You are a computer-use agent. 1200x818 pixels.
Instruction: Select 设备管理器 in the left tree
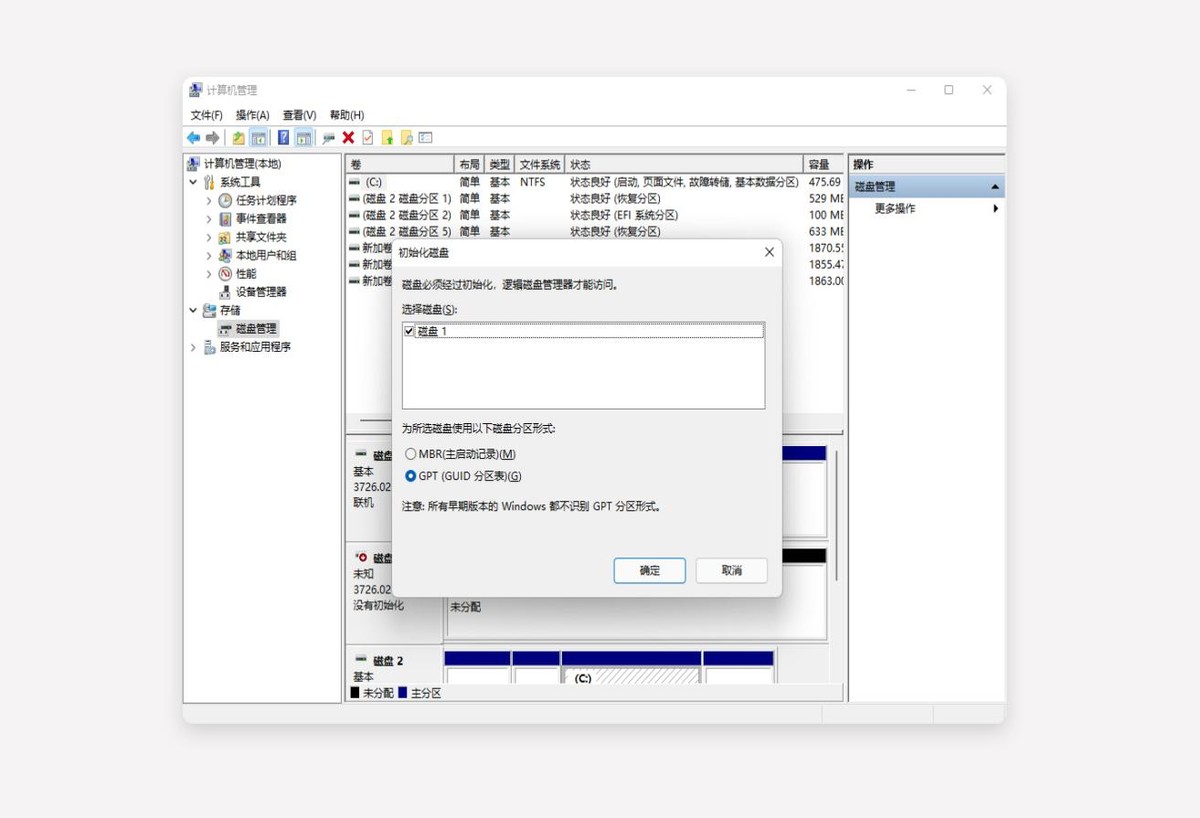coord(261,292)
